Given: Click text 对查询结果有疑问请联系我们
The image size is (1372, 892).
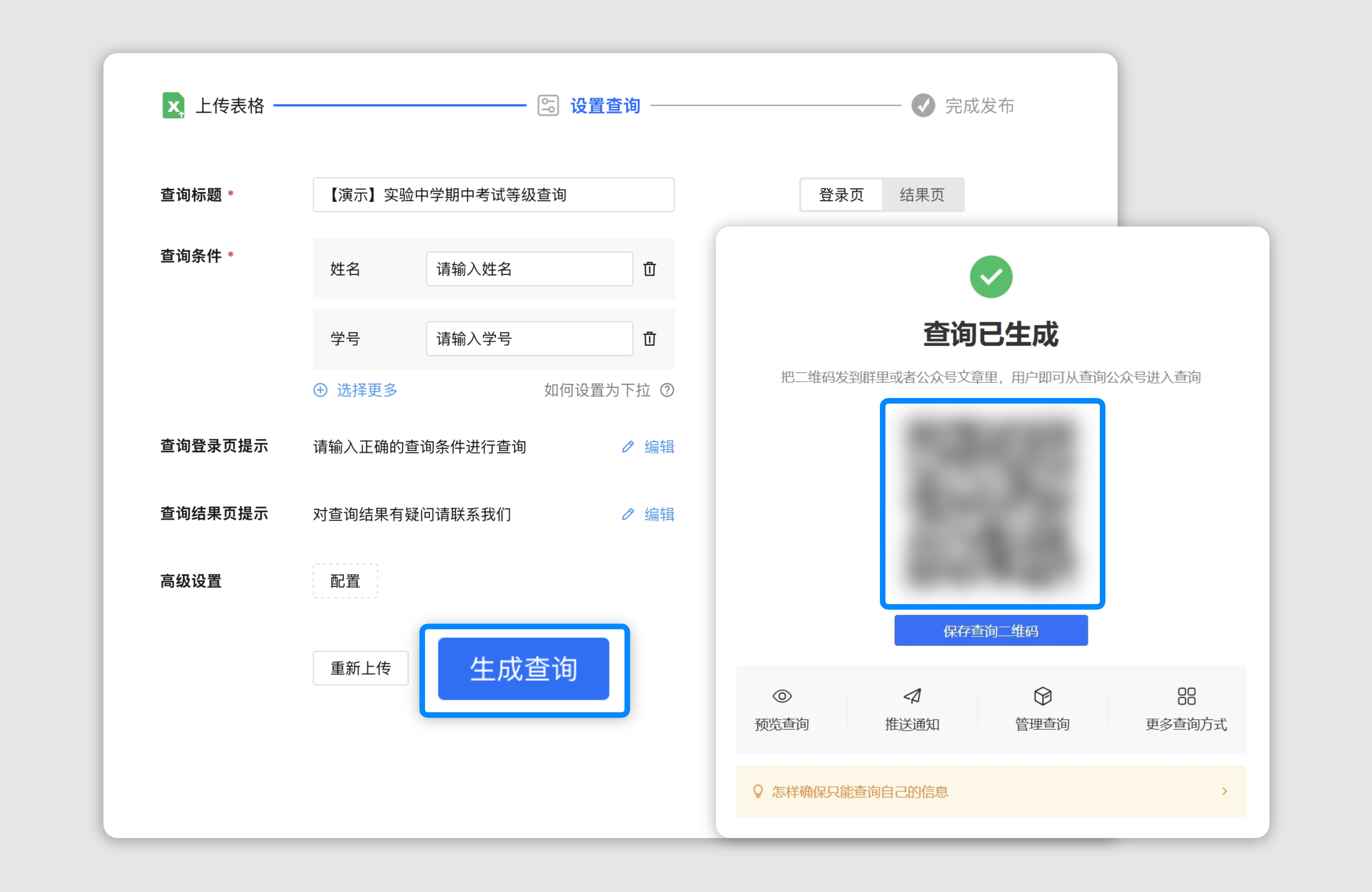Looking at the screenshot, I should point(412,515).
